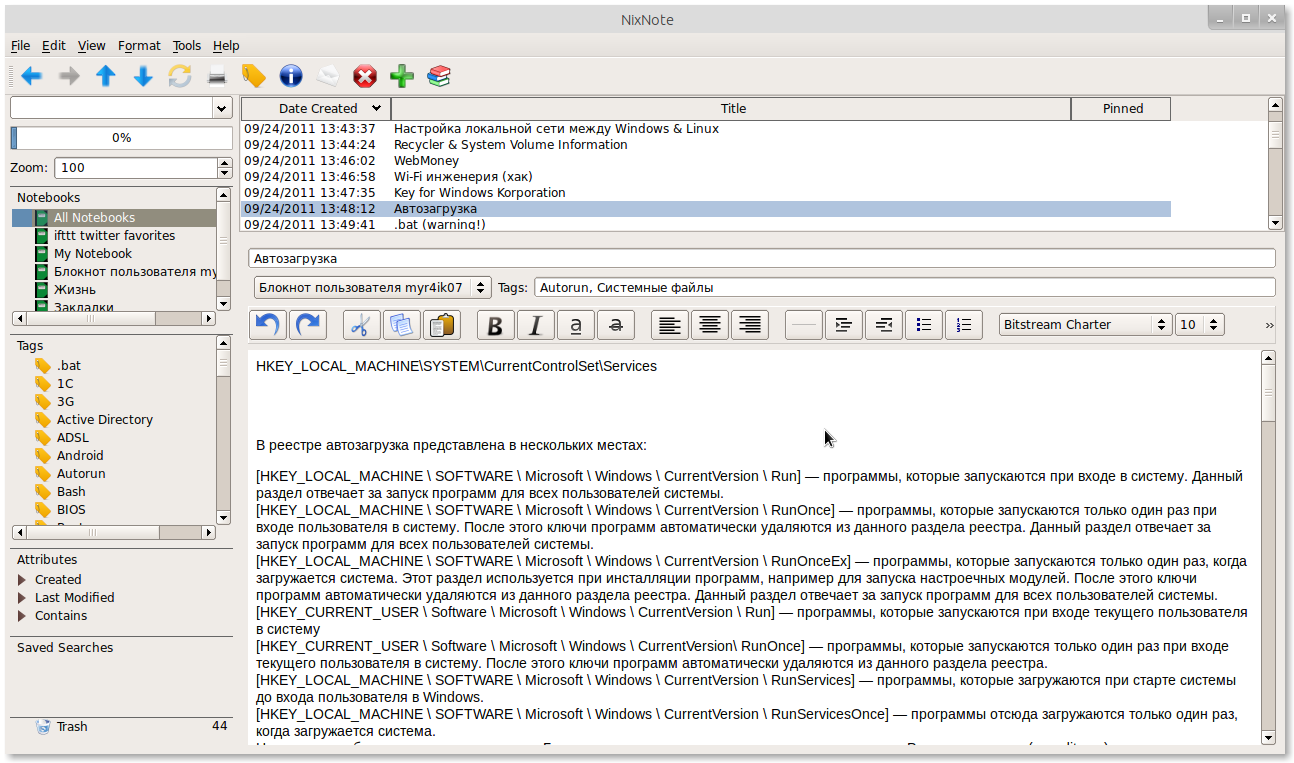Click the blue Up arrow toolbar icon
The height and width of the screenshot is (763, 1294).
(x=106, y=76)
